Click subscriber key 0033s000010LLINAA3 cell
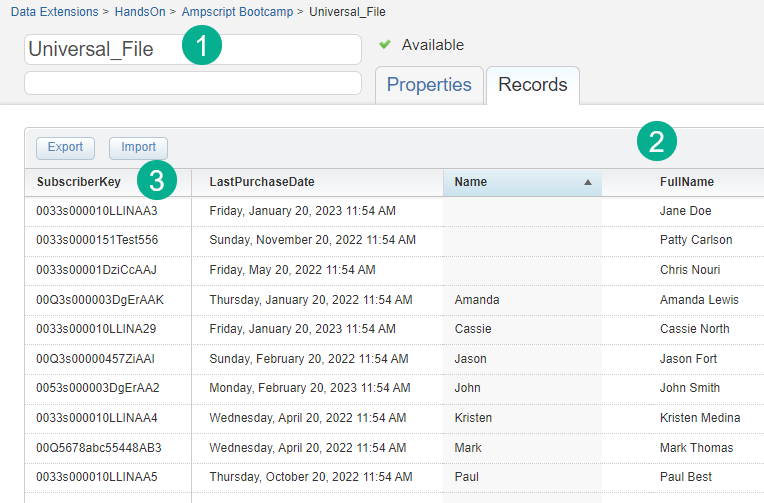Screen dimensions: 764x503 tap(97, 211)
